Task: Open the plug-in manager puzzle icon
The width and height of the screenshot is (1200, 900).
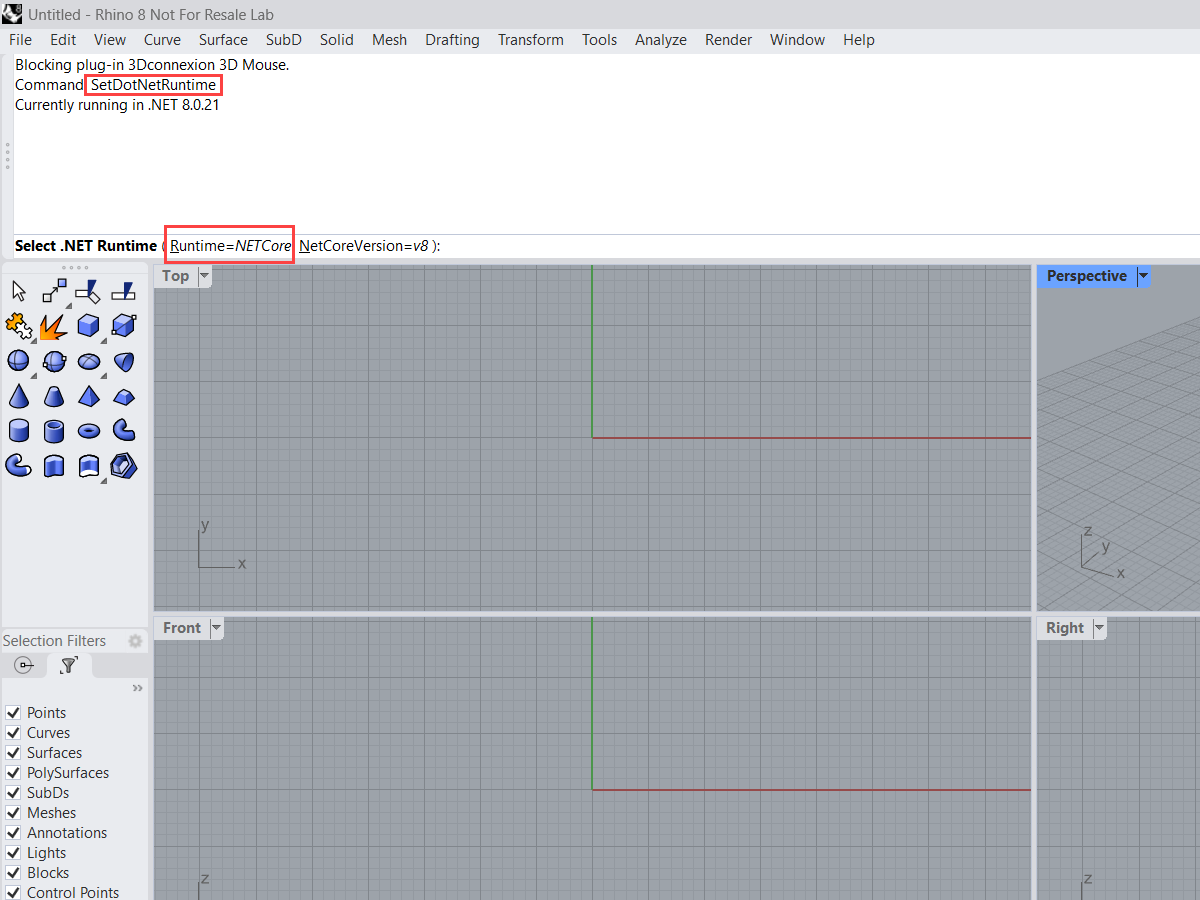Action: pyautogui.click(x=19, y=325)
